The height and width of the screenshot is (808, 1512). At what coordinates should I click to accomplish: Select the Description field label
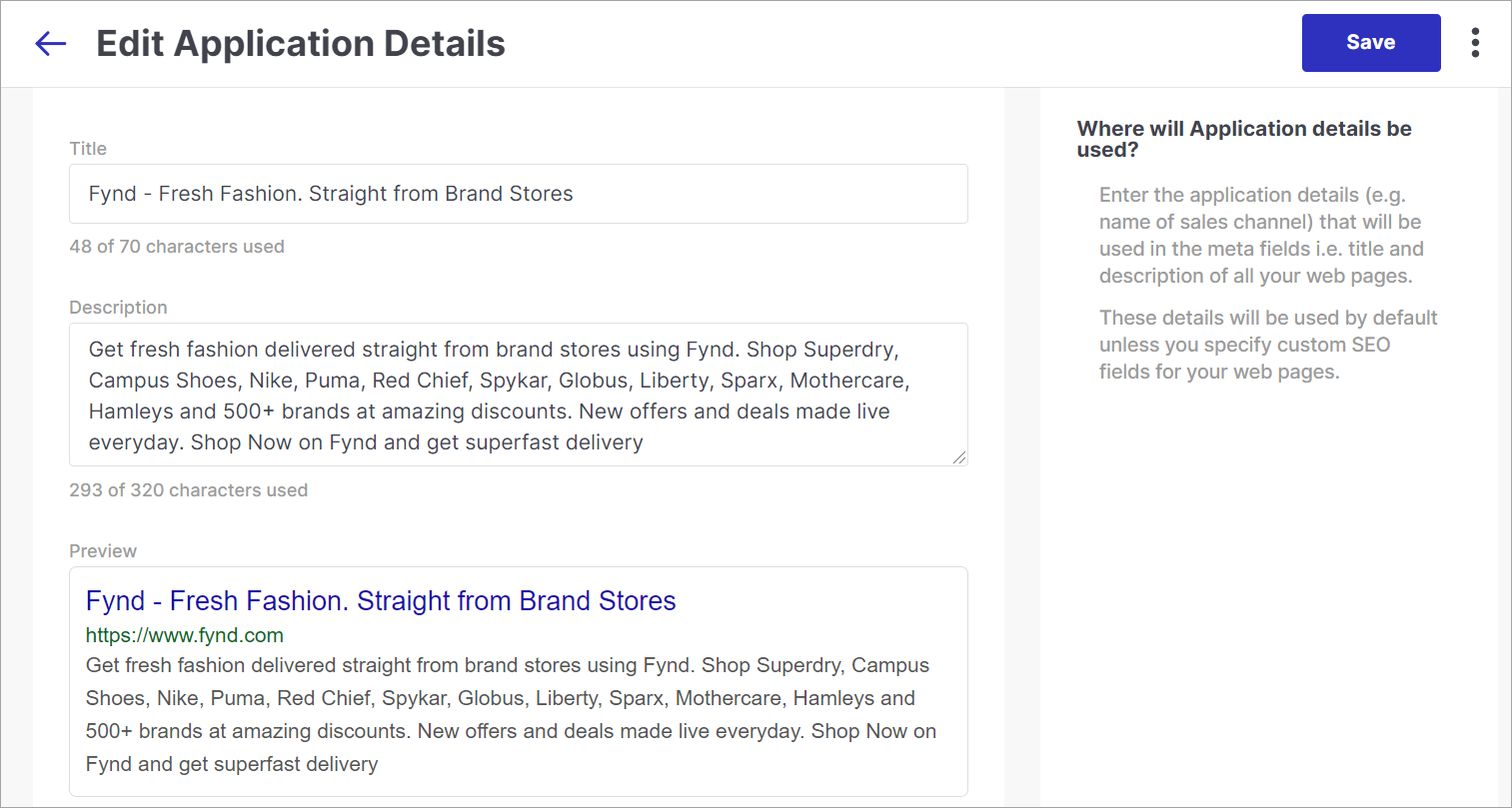118,308
